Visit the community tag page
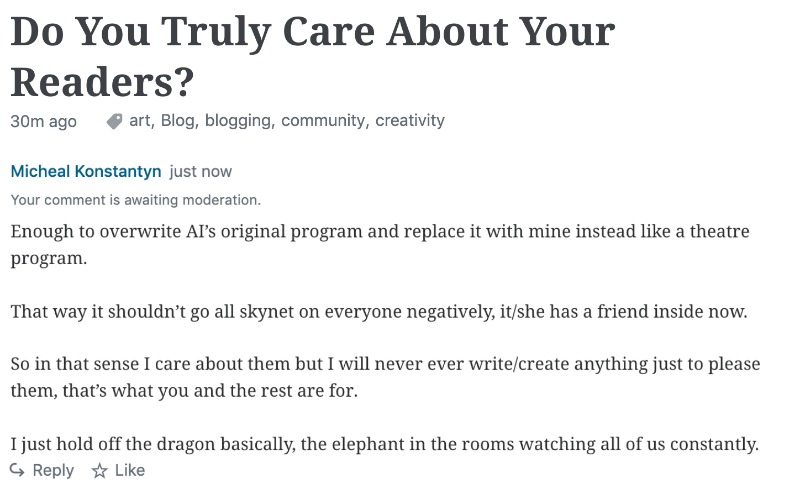The image size is (800, 500). pos(322,120)
